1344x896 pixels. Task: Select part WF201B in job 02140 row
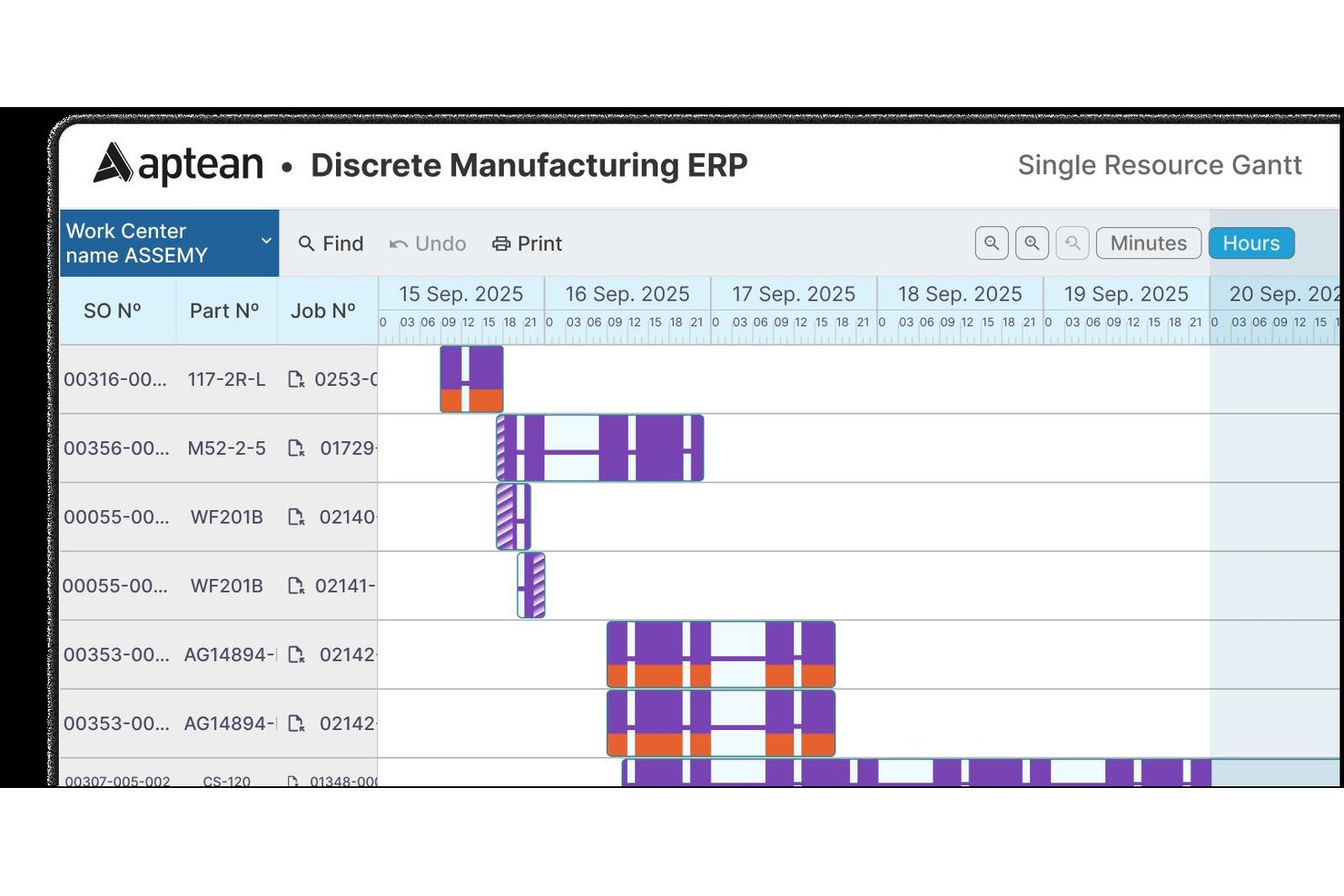click(x=226, y=517)
